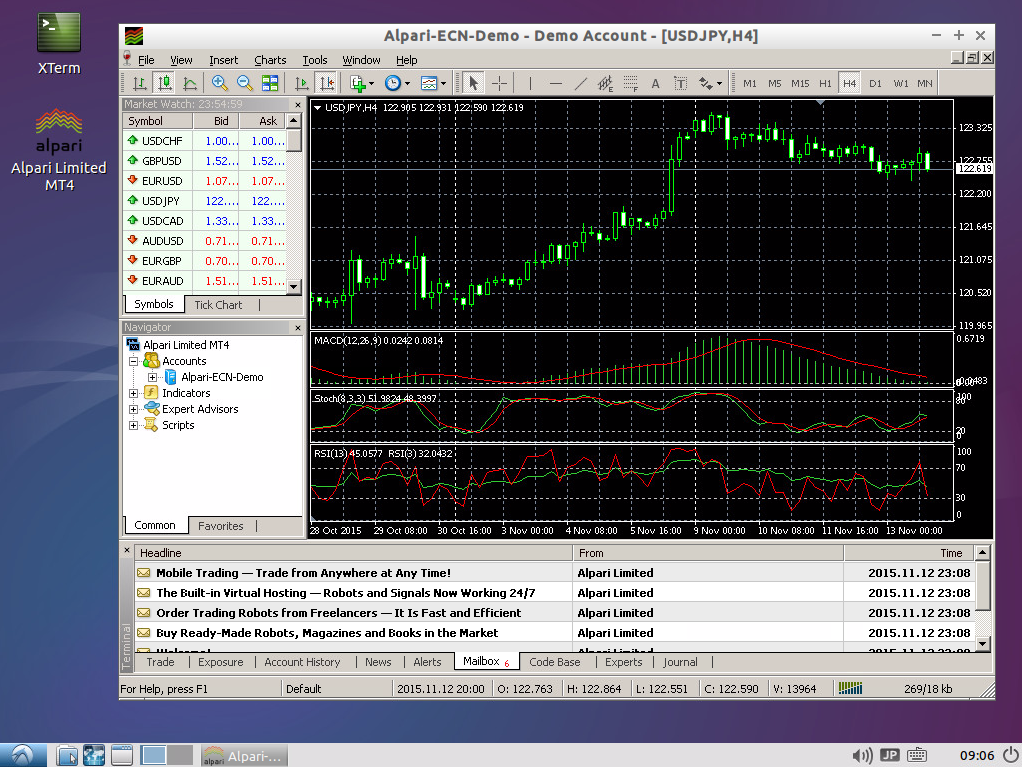Select bar chart display mode
The height and width of the screenshot is (767, 1022).
(x=139, y=83)
